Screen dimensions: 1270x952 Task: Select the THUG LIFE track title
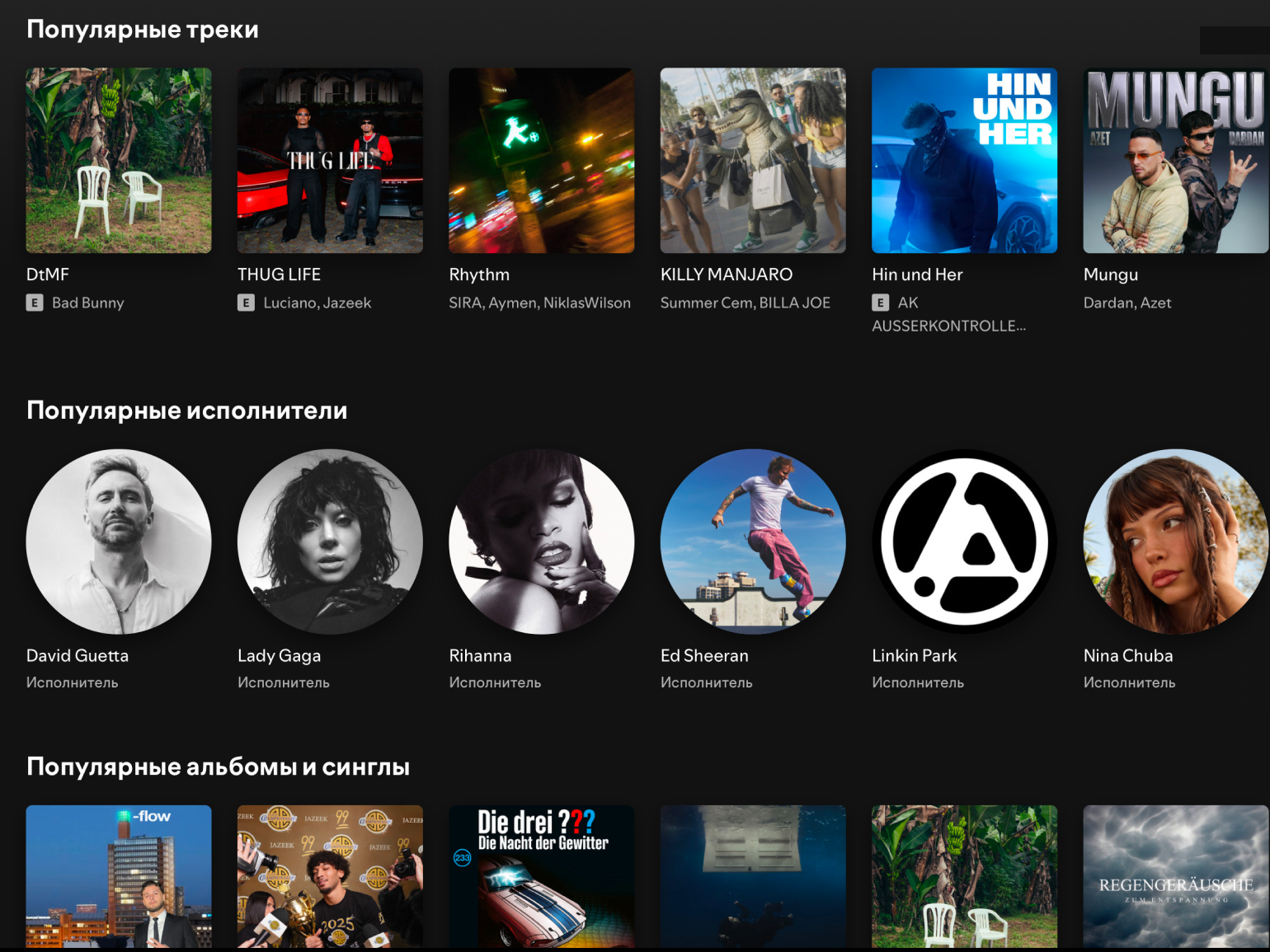click(x=280, y=274)
